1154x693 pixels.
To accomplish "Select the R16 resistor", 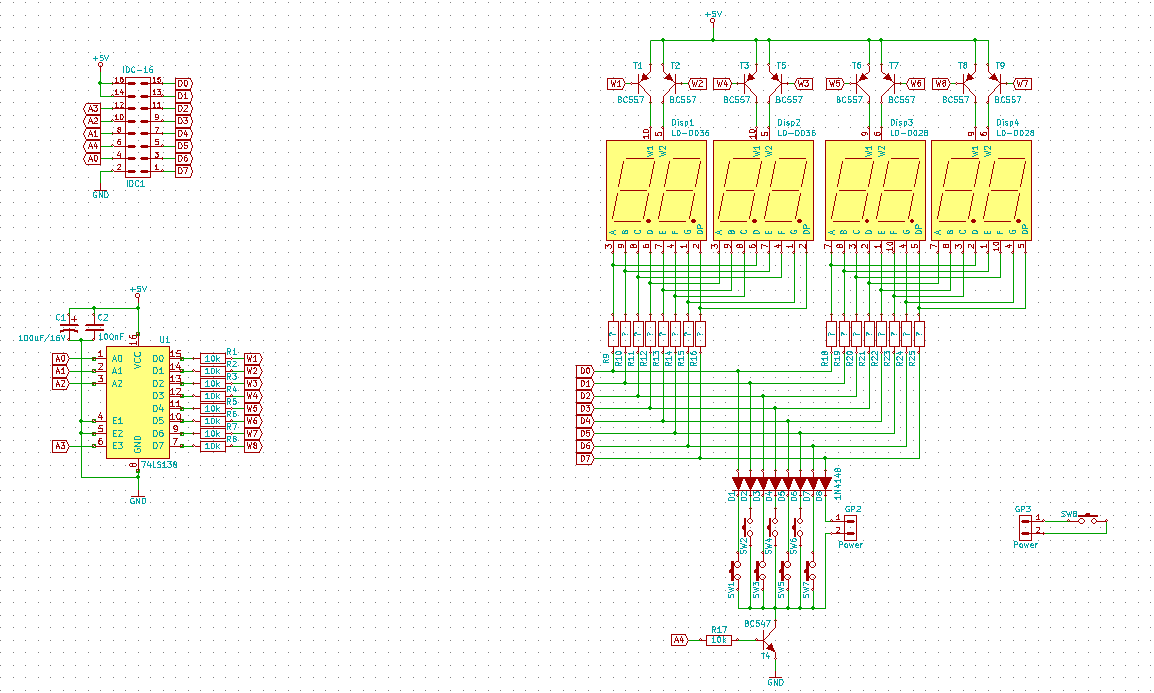I will [700, 334].
